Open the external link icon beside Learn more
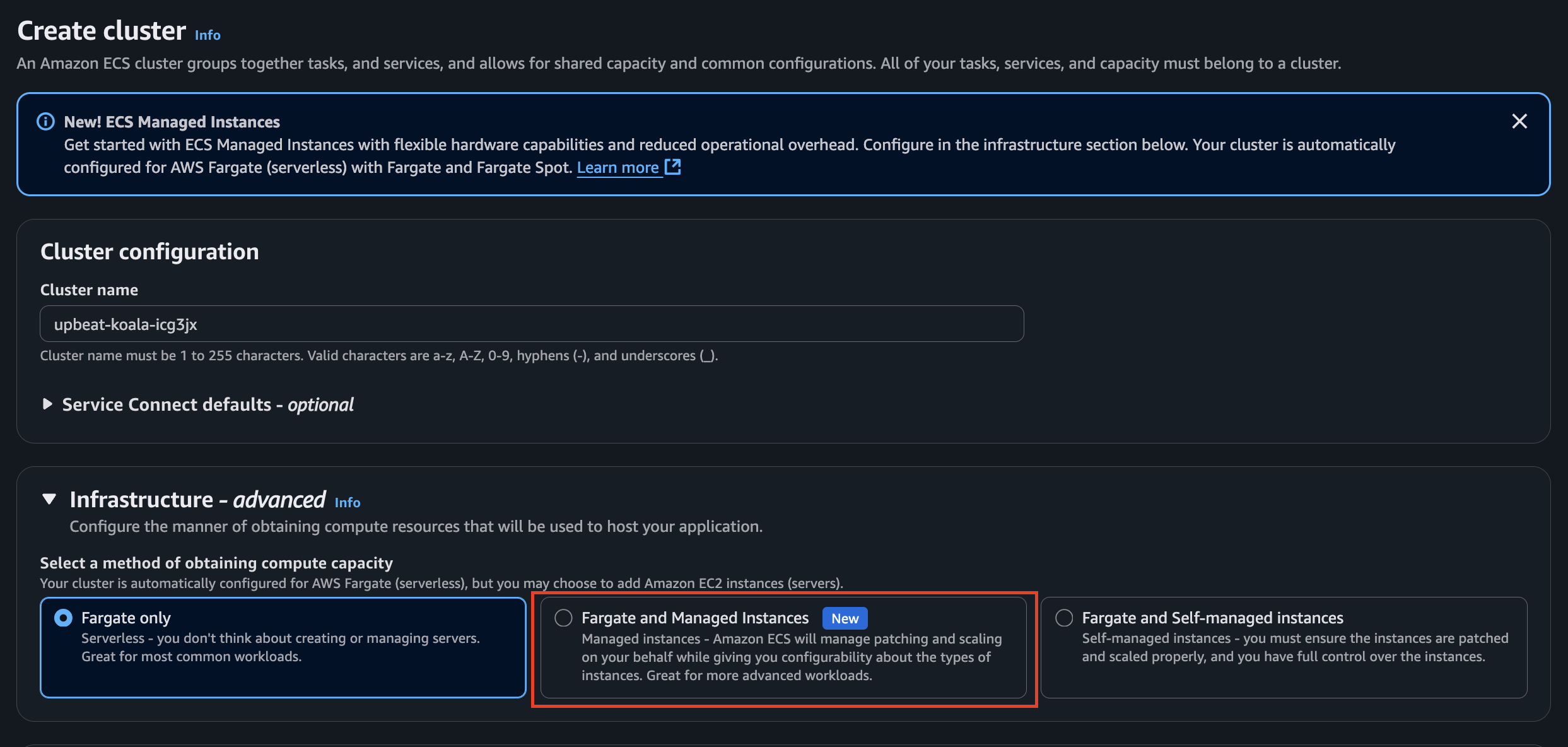 673,167
